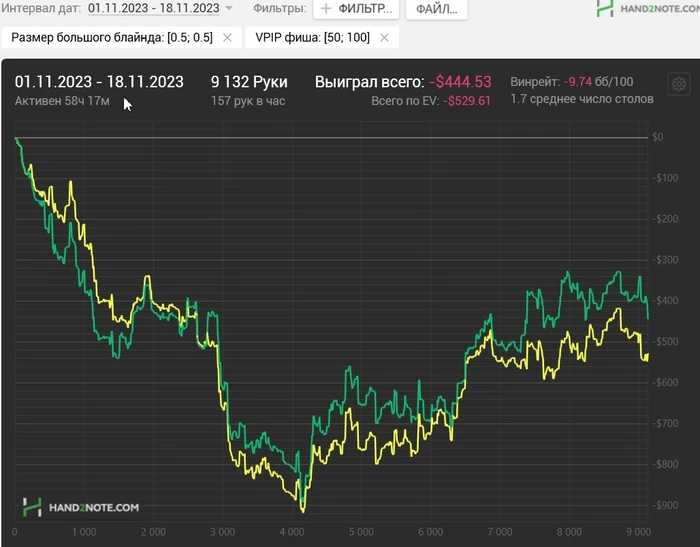The height and width of the screenshot is (547, 700).
Task: Click the graph header date 01.11.2023 - 18.11.2023
Action: tap(99, 82)
